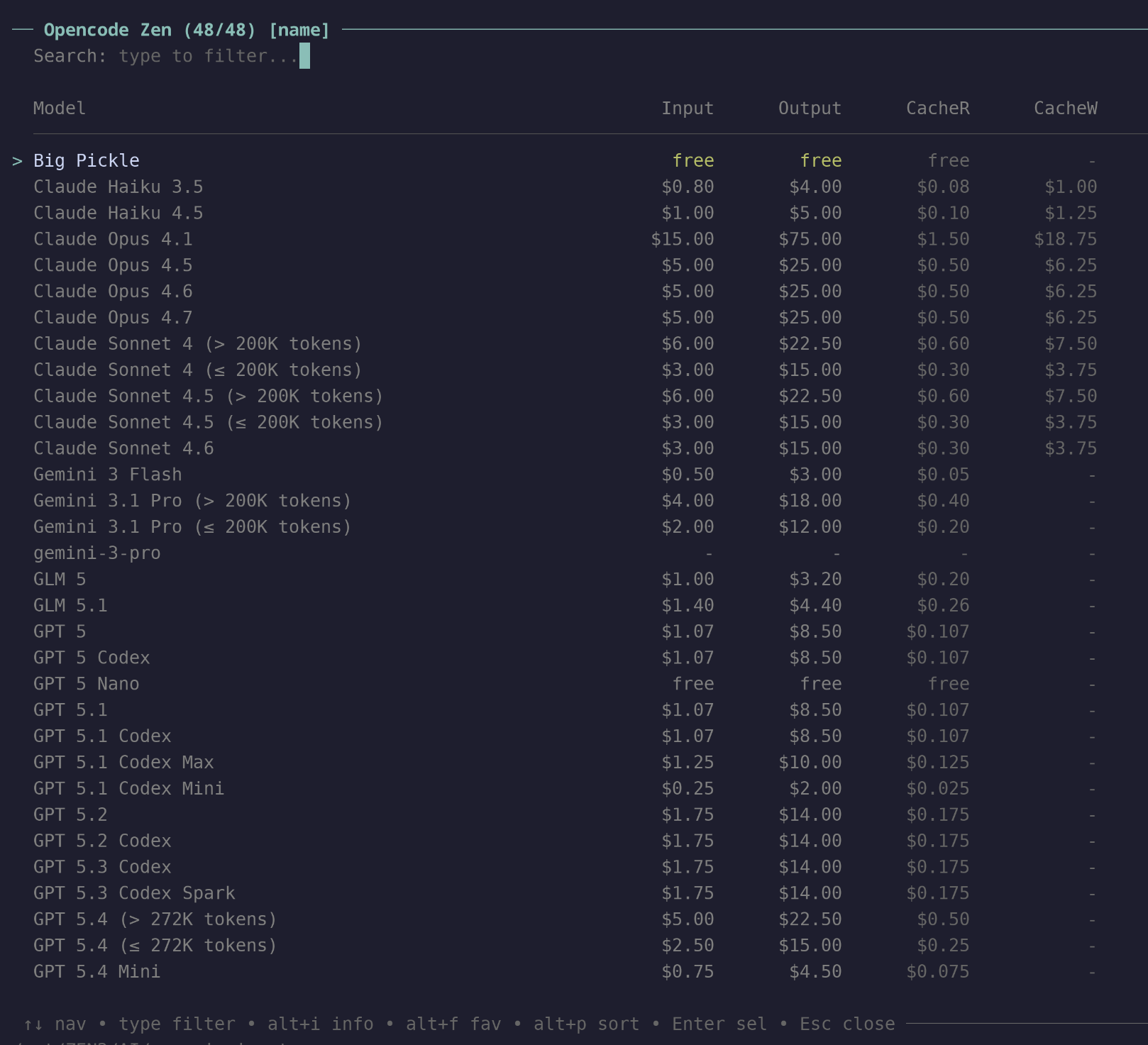Click the Enter sel hint
1148x1045 pixels.
coord(719,1024)
